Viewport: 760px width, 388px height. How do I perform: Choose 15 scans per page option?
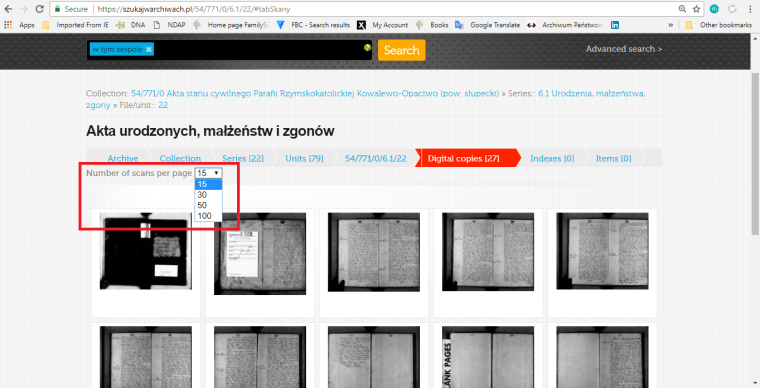point(208,184)
